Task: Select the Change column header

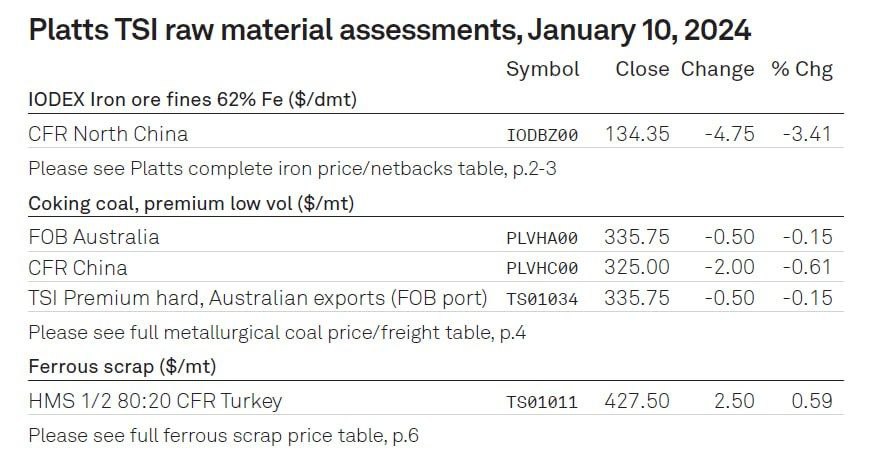Action: tap(718, 70)
